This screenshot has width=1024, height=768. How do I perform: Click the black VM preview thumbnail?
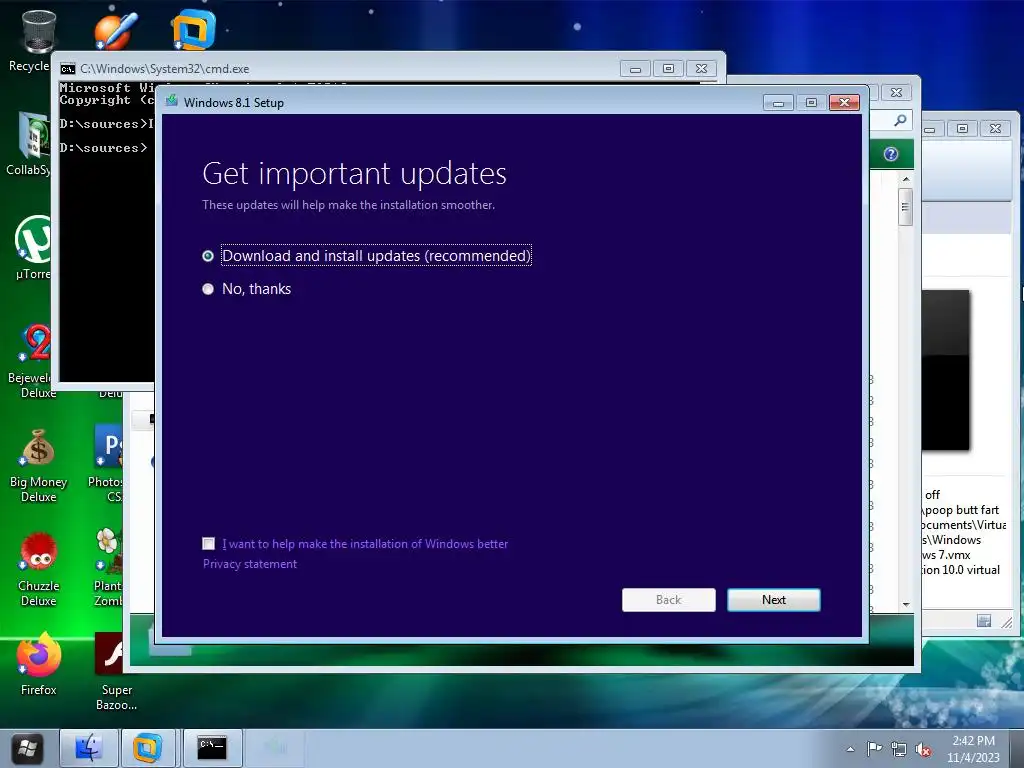tap(946, 370)
